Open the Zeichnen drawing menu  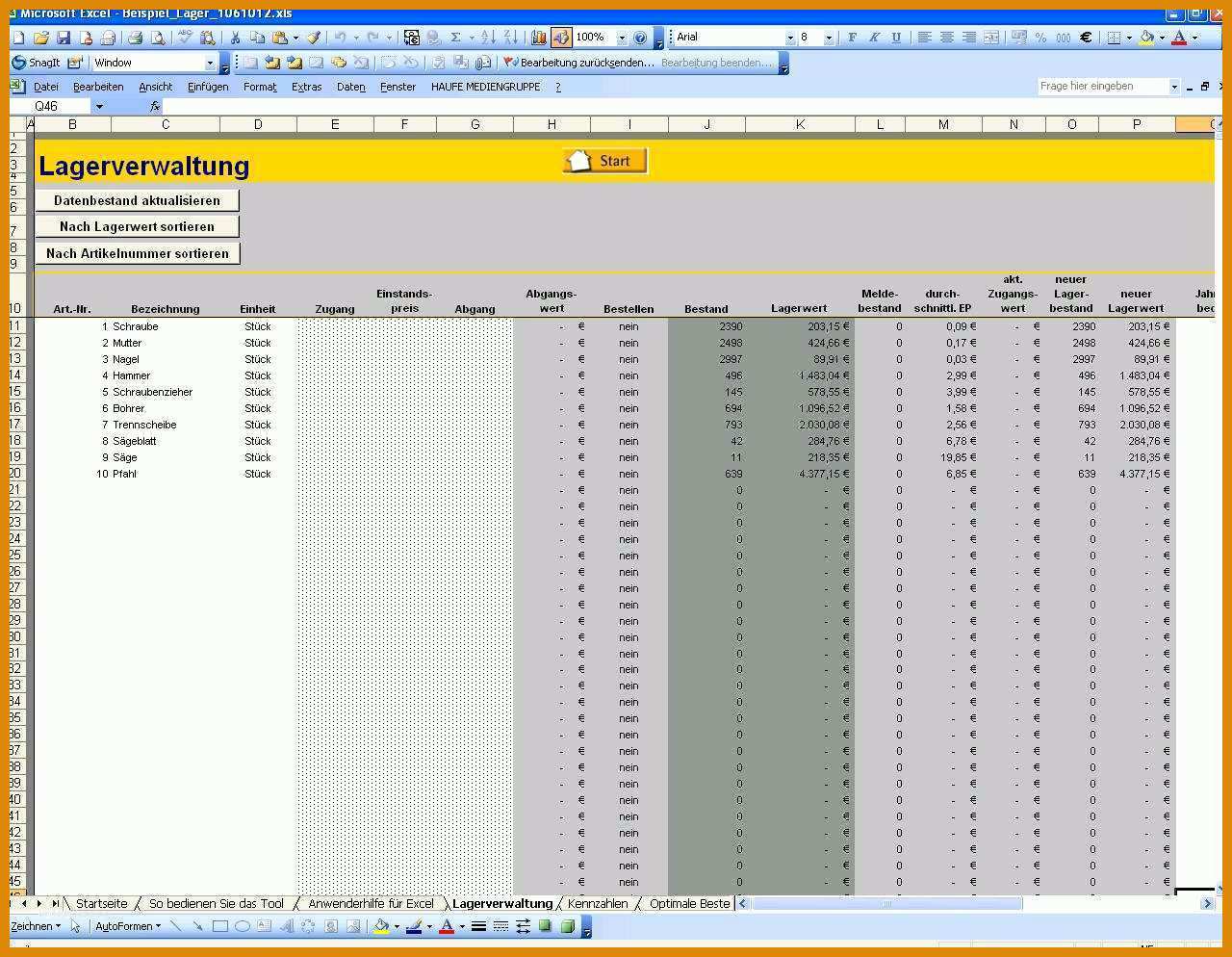[x=36, y=926]
